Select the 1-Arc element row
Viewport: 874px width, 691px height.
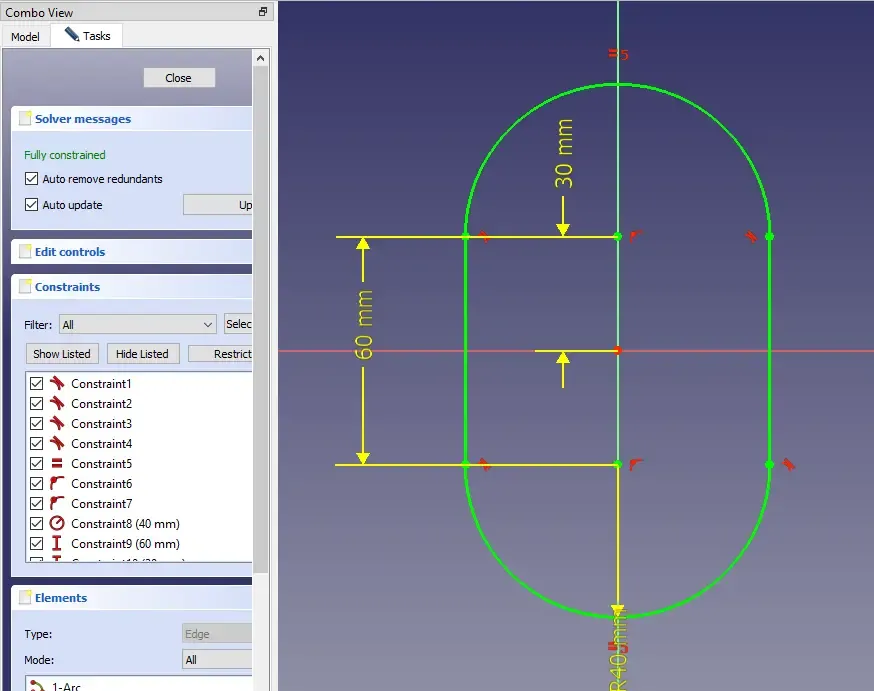(x=139, y=685)
